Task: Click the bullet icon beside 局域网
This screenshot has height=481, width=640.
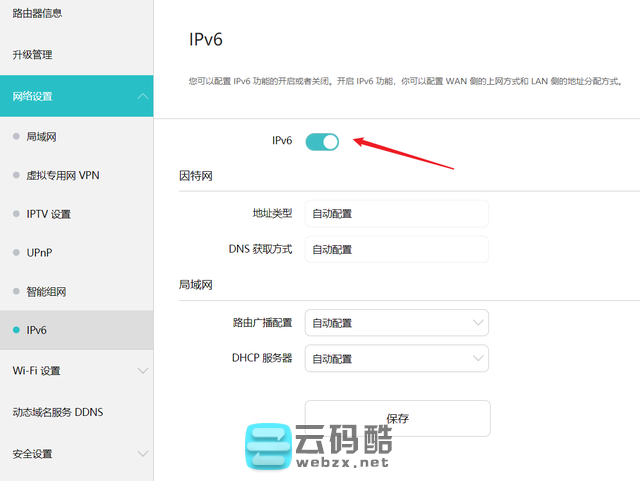Action: tap(15, 135)
